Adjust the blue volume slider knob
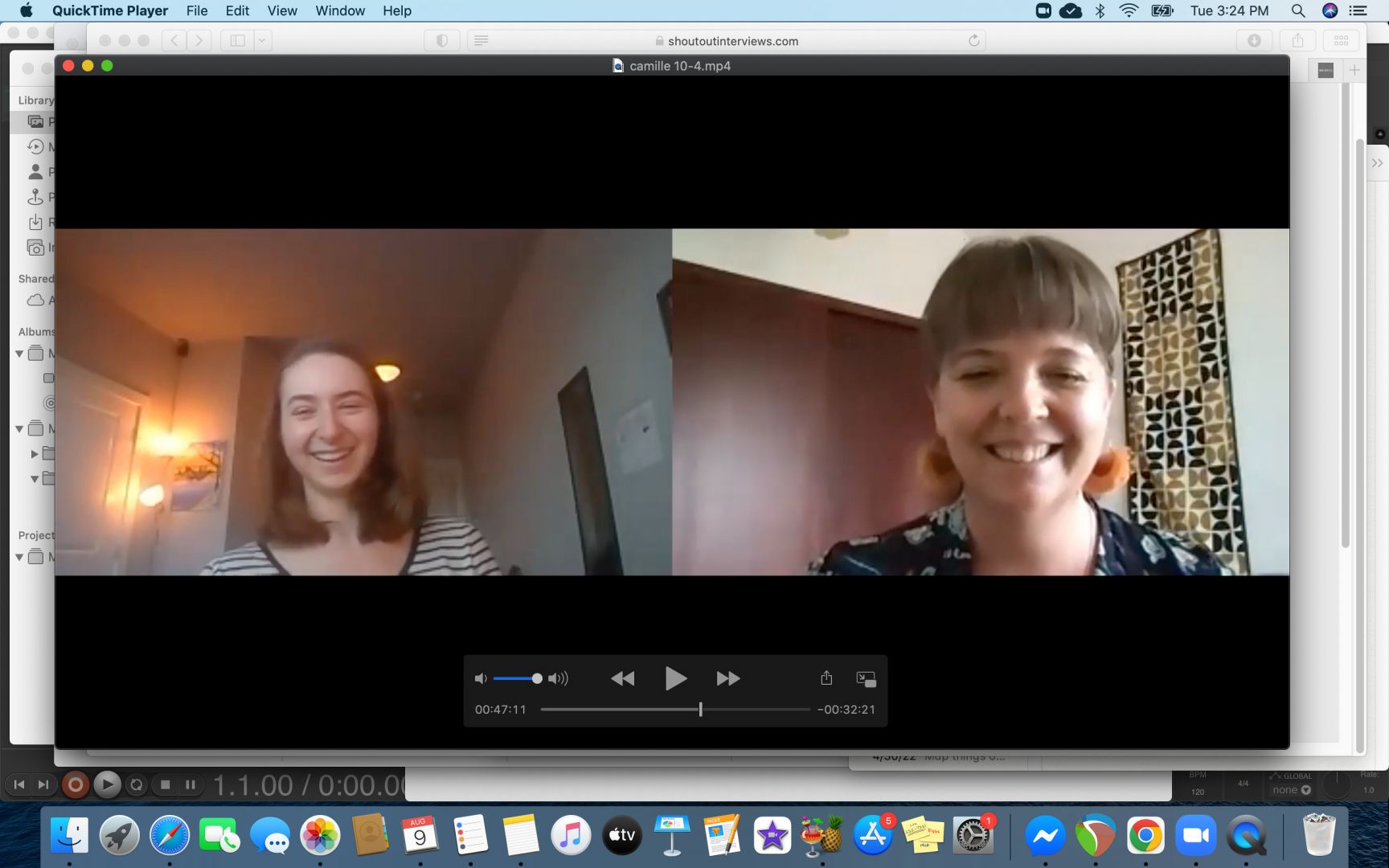1389x868 pixels. [x=537, y=679]
